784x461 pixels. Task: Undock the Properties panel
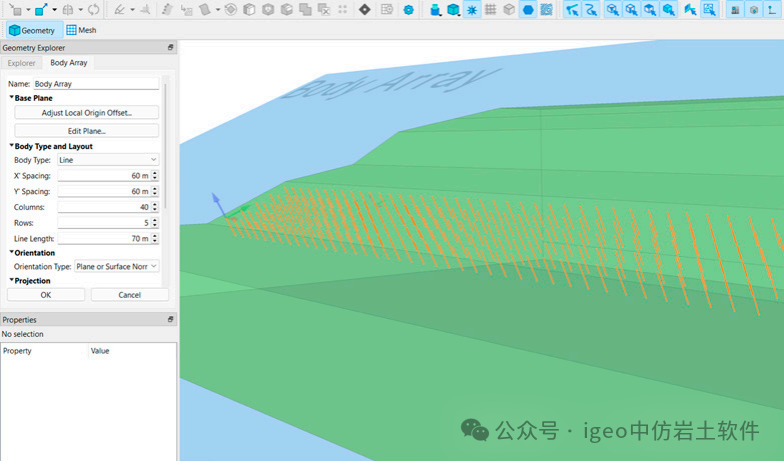click(170, 319)
